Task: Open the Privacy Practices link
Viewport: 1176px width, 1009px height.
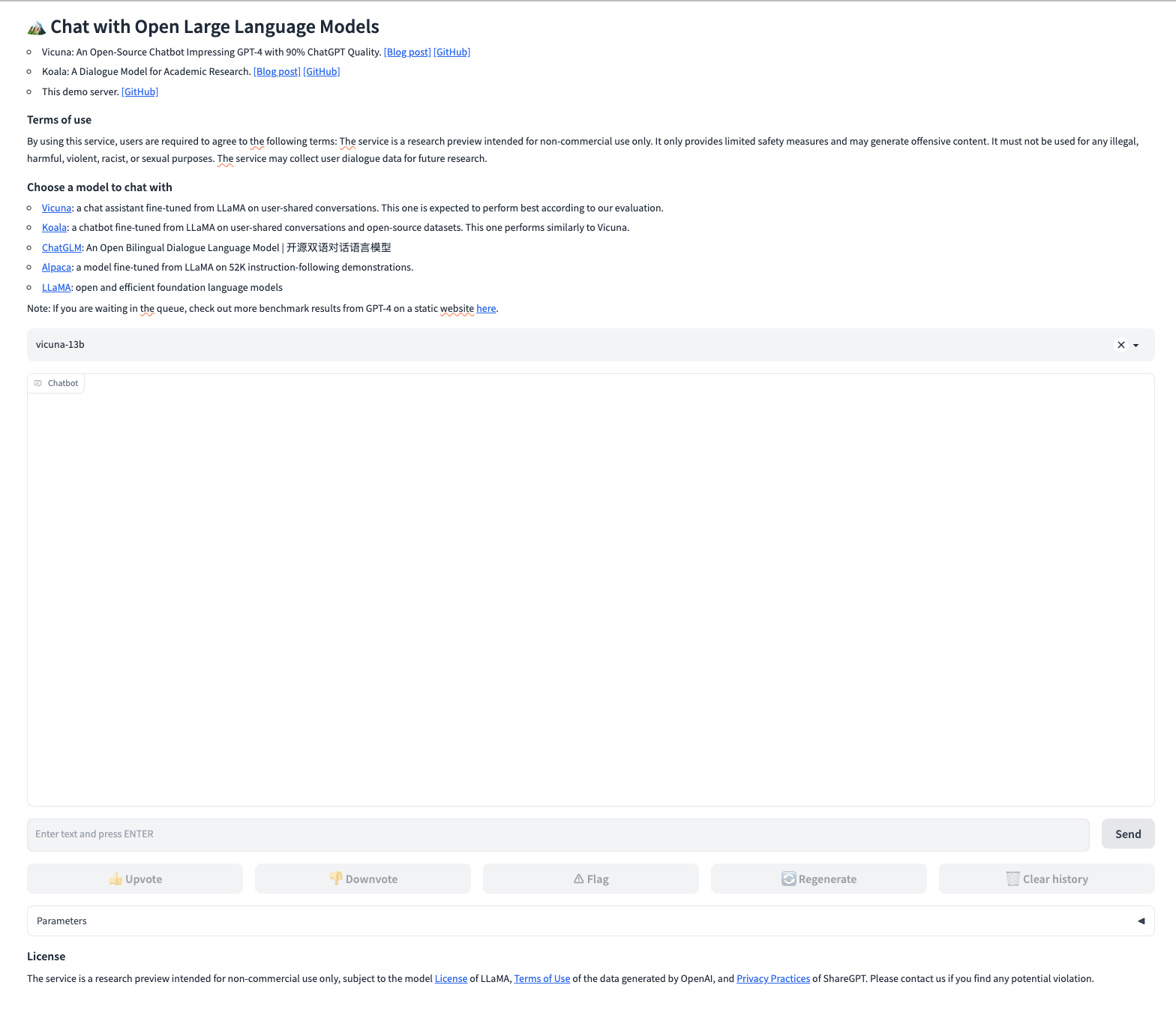Action: [x=772, y=978]
